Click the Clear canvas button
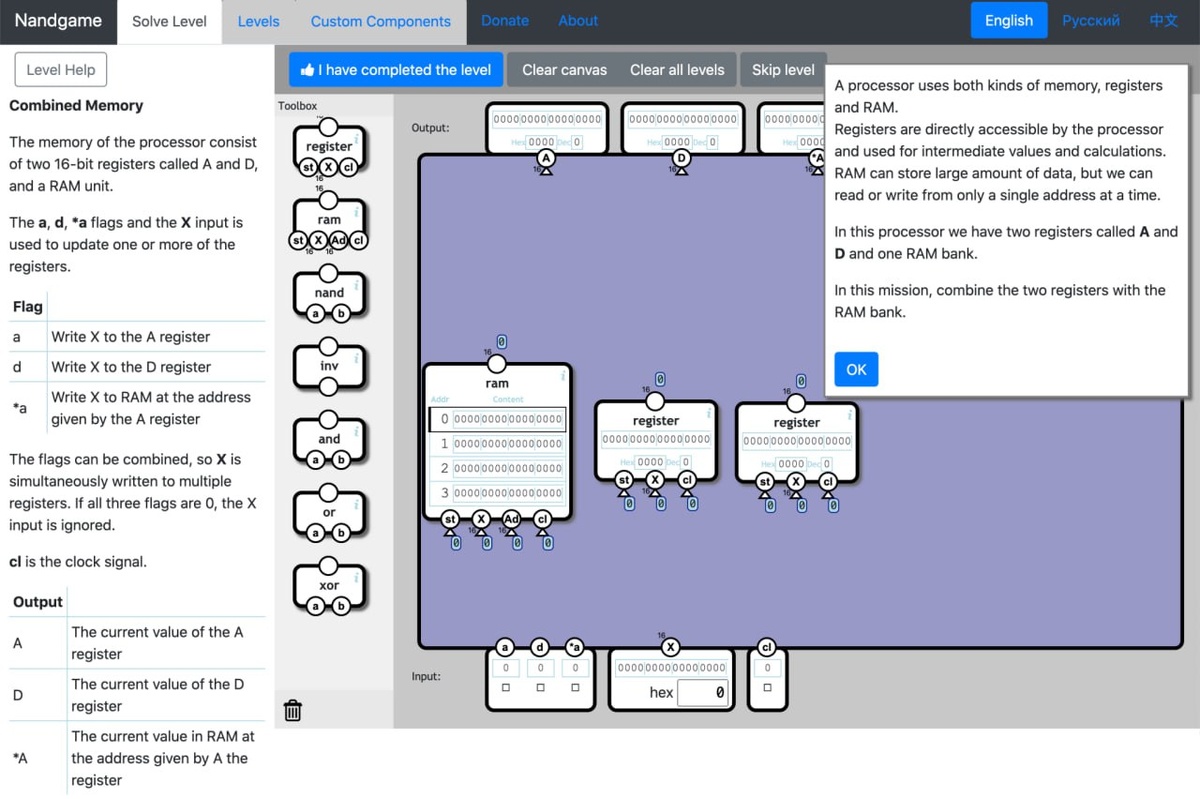Screen dimensions: 1200x799 pos(564,70)
